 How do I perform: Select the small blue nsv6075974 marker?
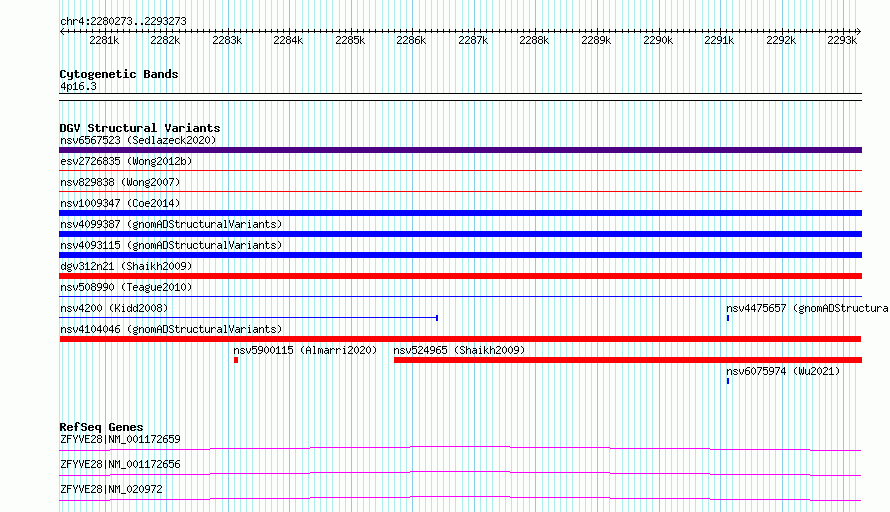click(x=728, y=381)
